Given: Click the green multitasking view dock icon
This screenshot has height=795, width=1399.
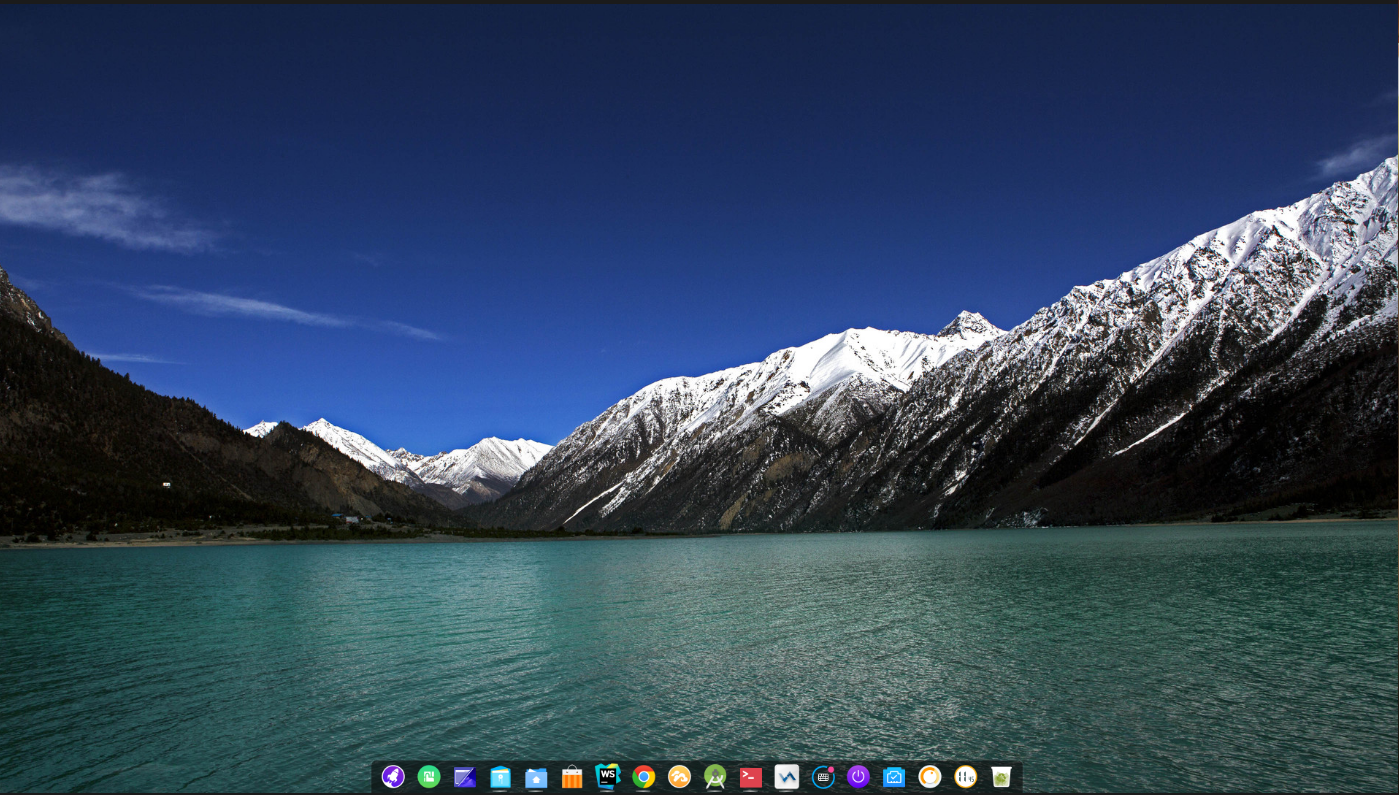Looking at the screenshot, I should tap(429, 776).
